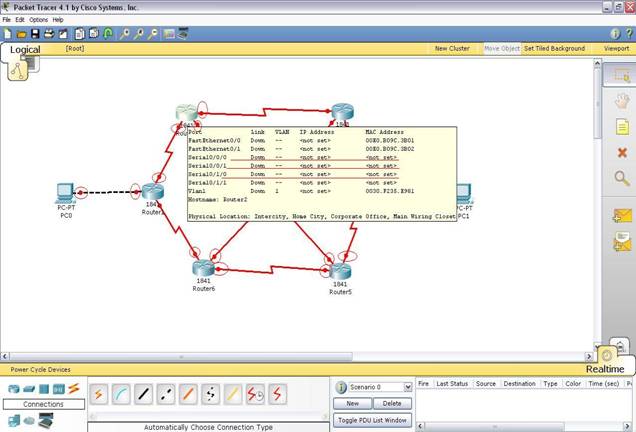Pick the WAN Emulation cloud icon
This screenshot has height=432, width=636.
(x=29, y=421)
